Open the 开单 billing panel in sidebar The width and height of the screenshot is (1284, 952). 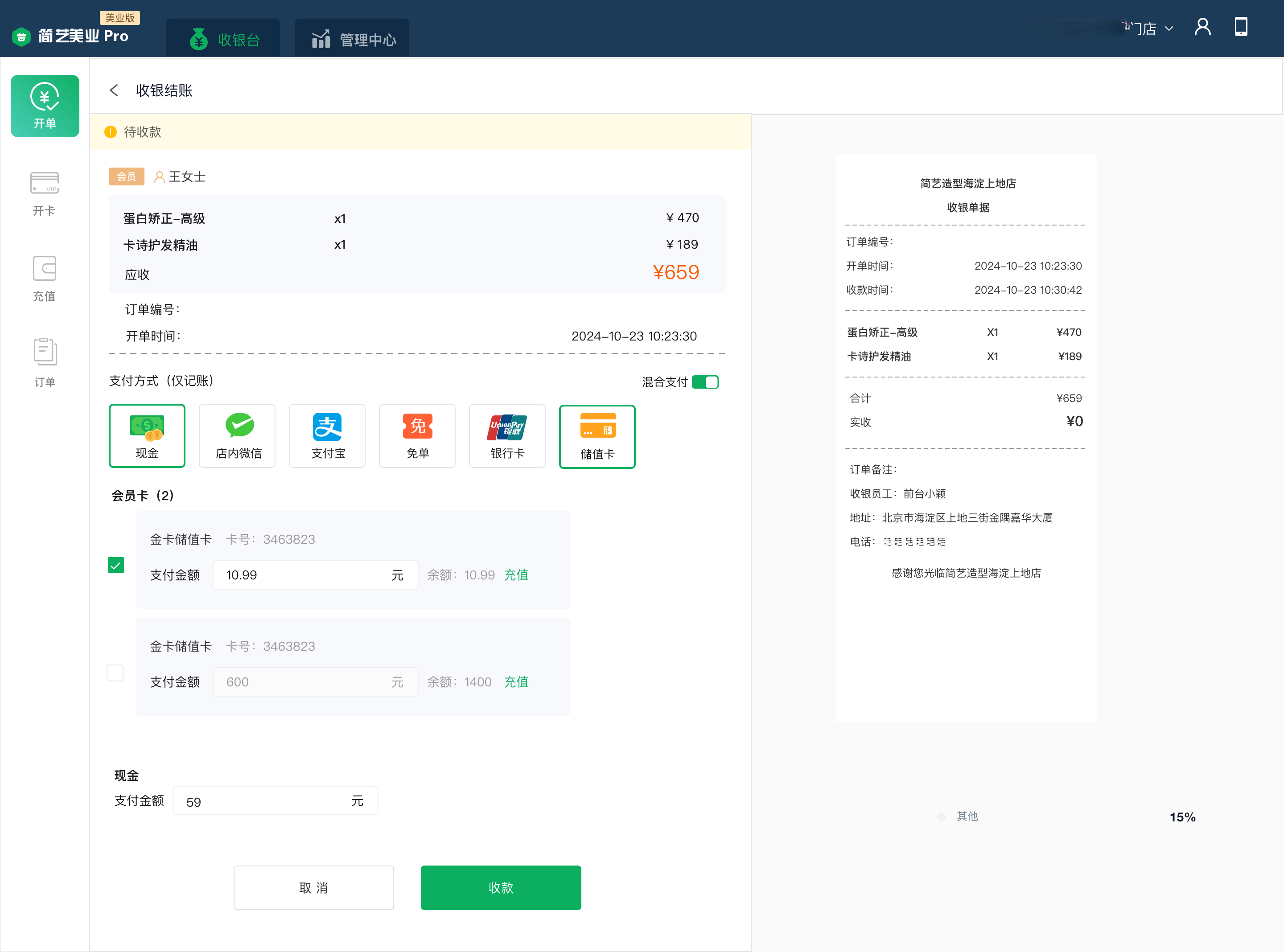click(x=45, y=106)
